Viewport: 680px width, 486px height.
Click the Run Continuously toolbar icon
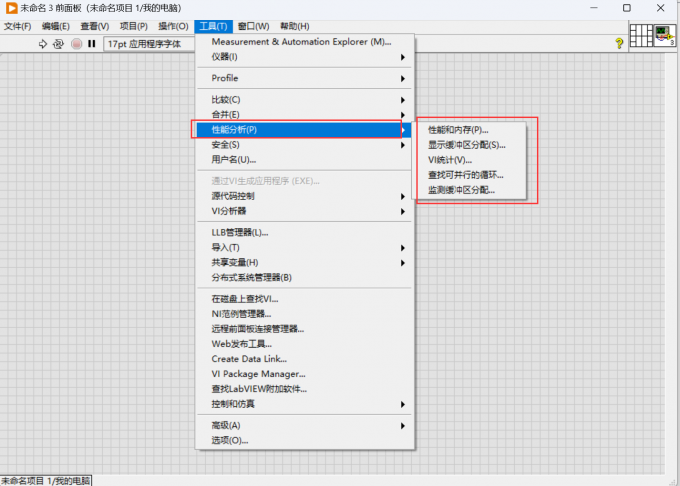[x=58, y=44]
